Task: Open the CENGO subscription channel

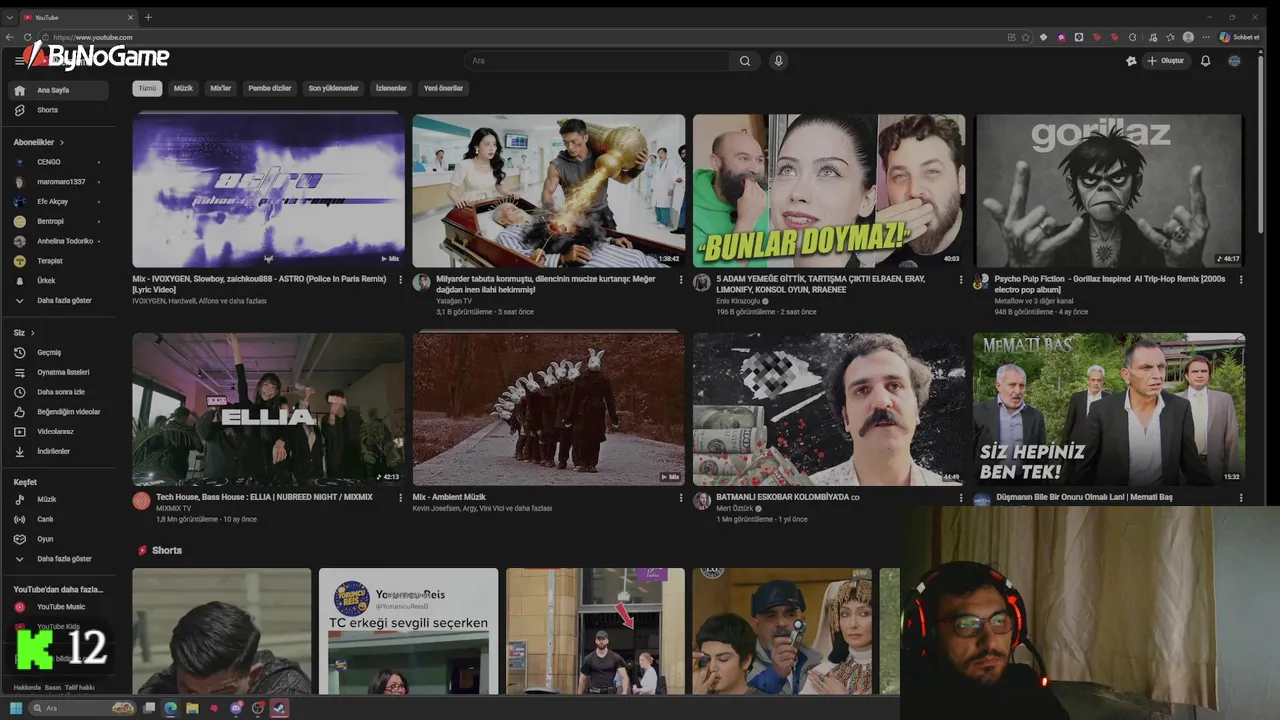Action: [x=57, y=162]
